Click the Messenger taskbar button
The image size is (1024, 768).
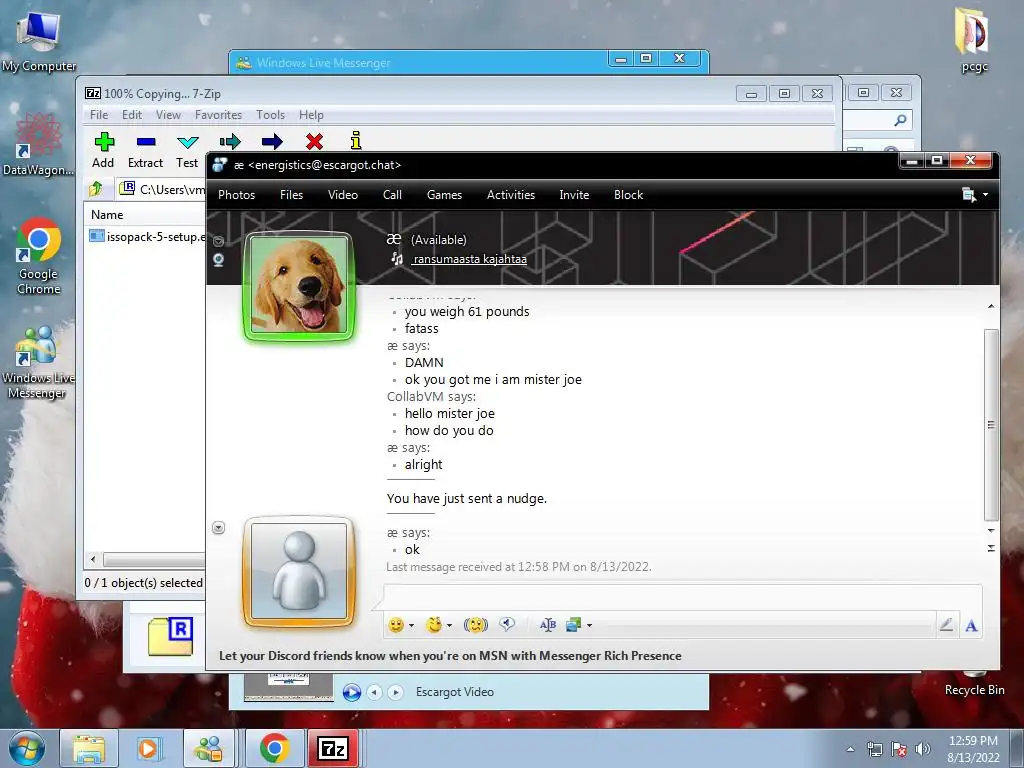click(x=209, y=748)
